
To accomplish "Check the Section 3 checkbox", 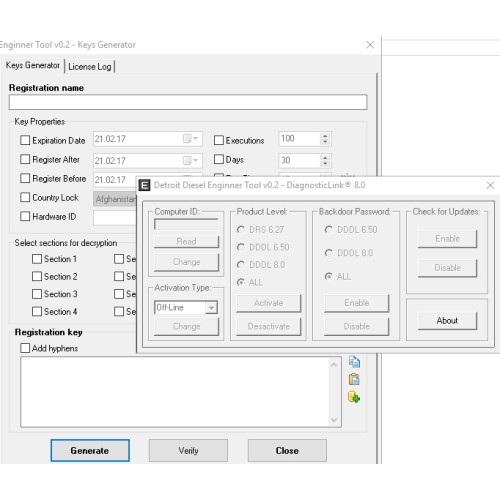I will tap(37, 294).
